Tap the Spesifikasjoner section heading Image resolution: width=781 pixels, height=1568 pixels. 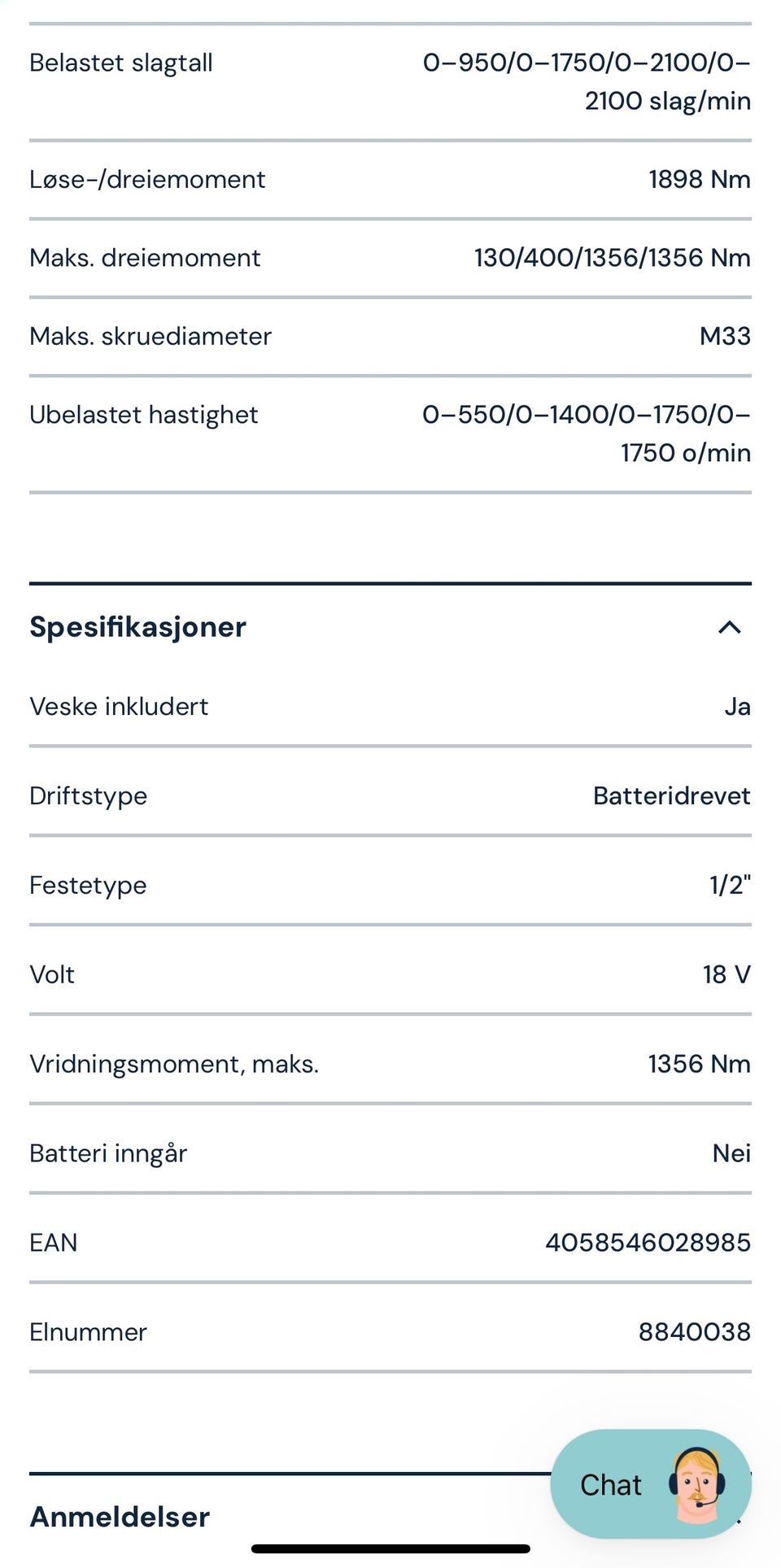(x=137, y=627)
